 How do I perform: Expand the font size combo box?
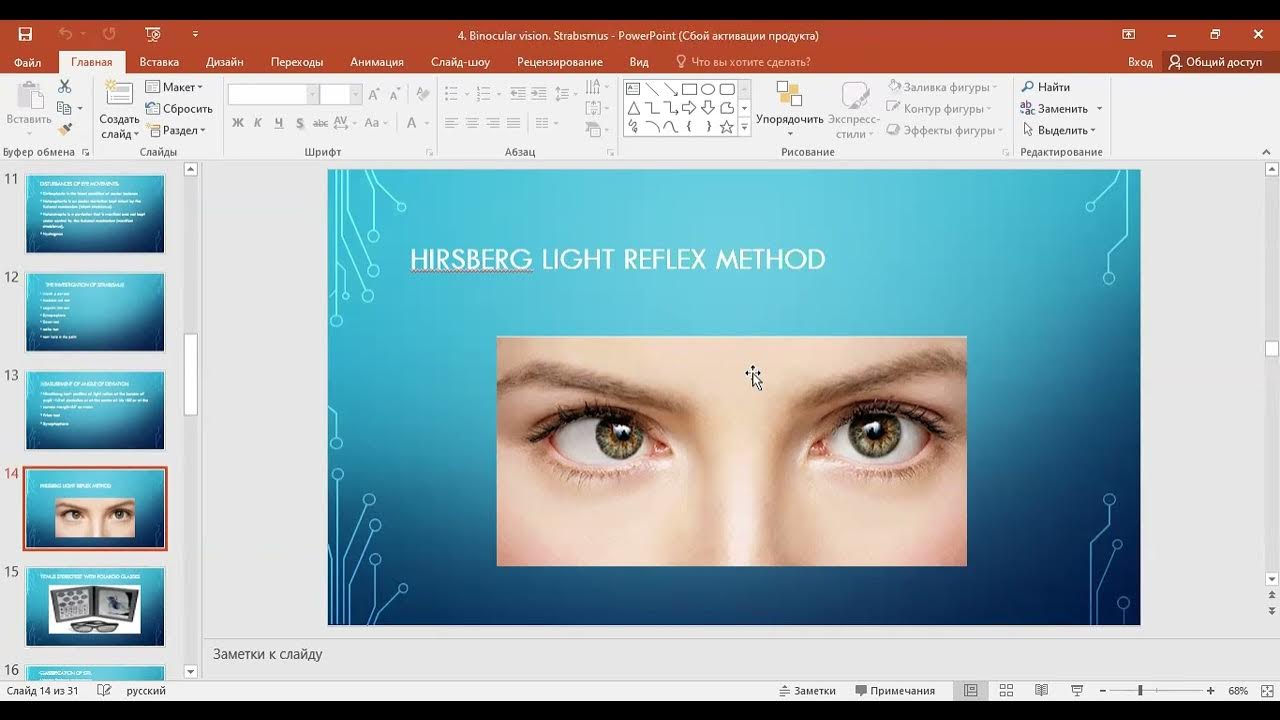355,95
